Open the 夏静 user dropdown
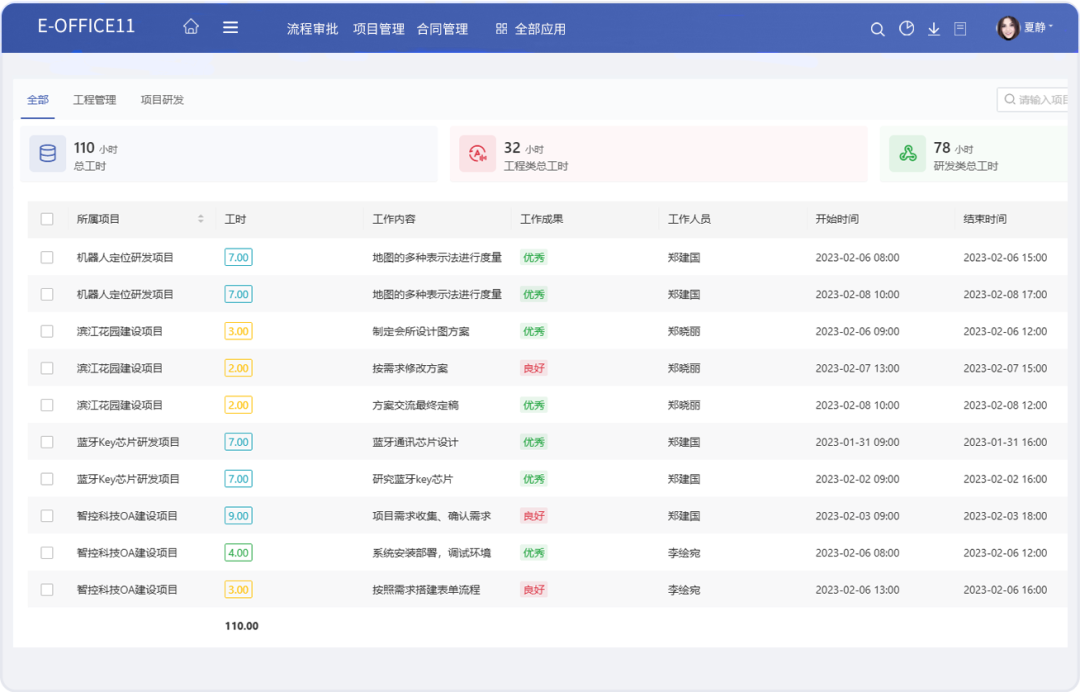This screenshot has height=692, width=1080. coord(1026,28)
